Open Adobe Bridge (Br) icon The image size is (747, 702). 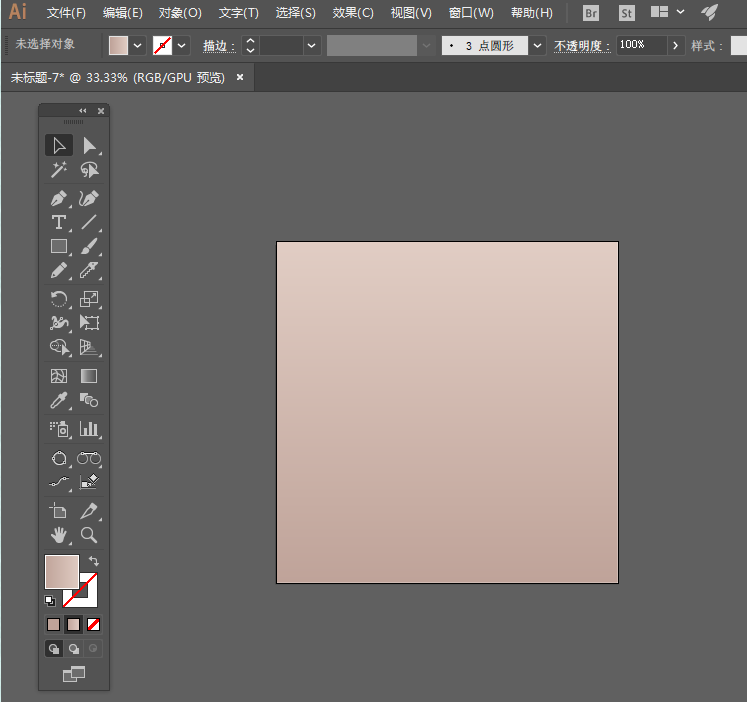[591, 13]
